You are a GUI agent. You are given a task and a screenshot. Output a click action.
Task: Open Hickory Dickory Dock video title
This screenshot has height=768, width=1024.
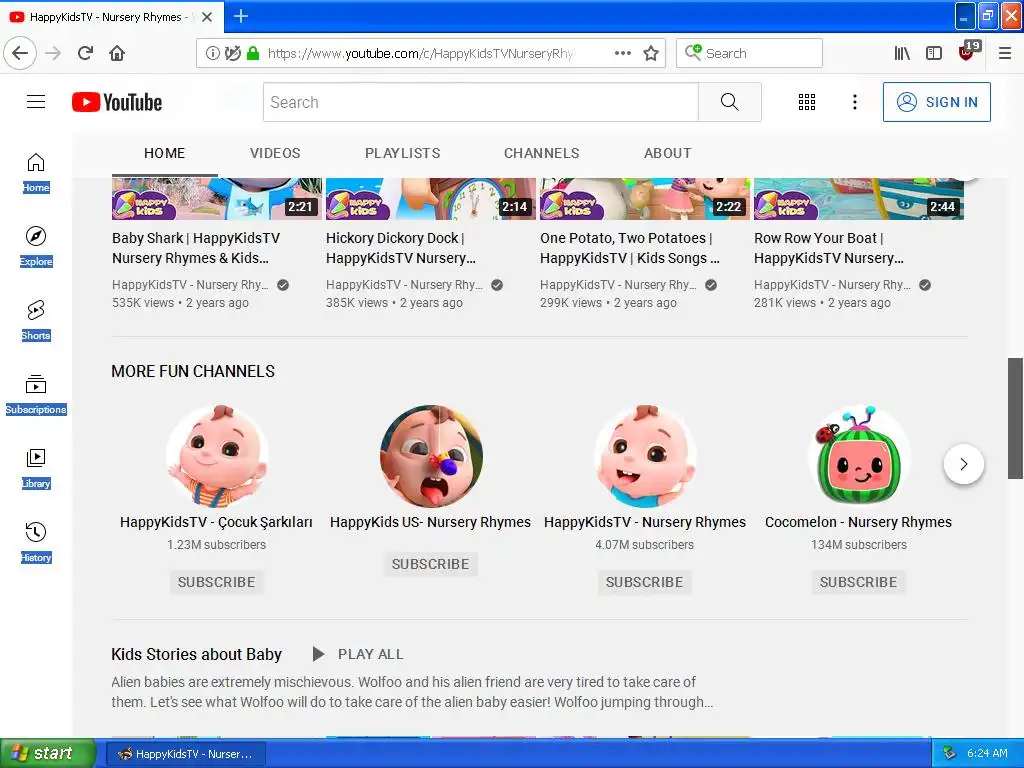click(x=401, y=248)
